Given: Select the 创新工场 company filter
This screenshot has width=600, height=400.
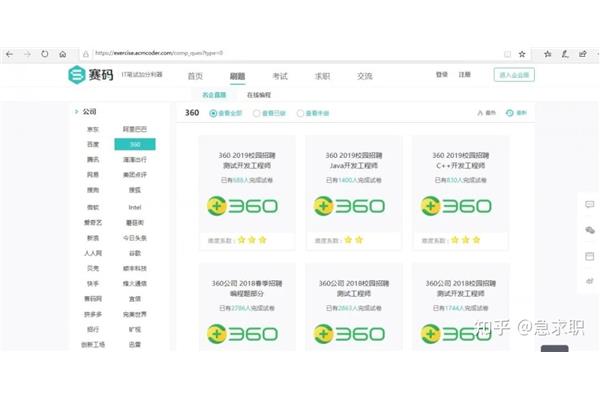Looking at the screenshot, I should [x=93, y=344].
